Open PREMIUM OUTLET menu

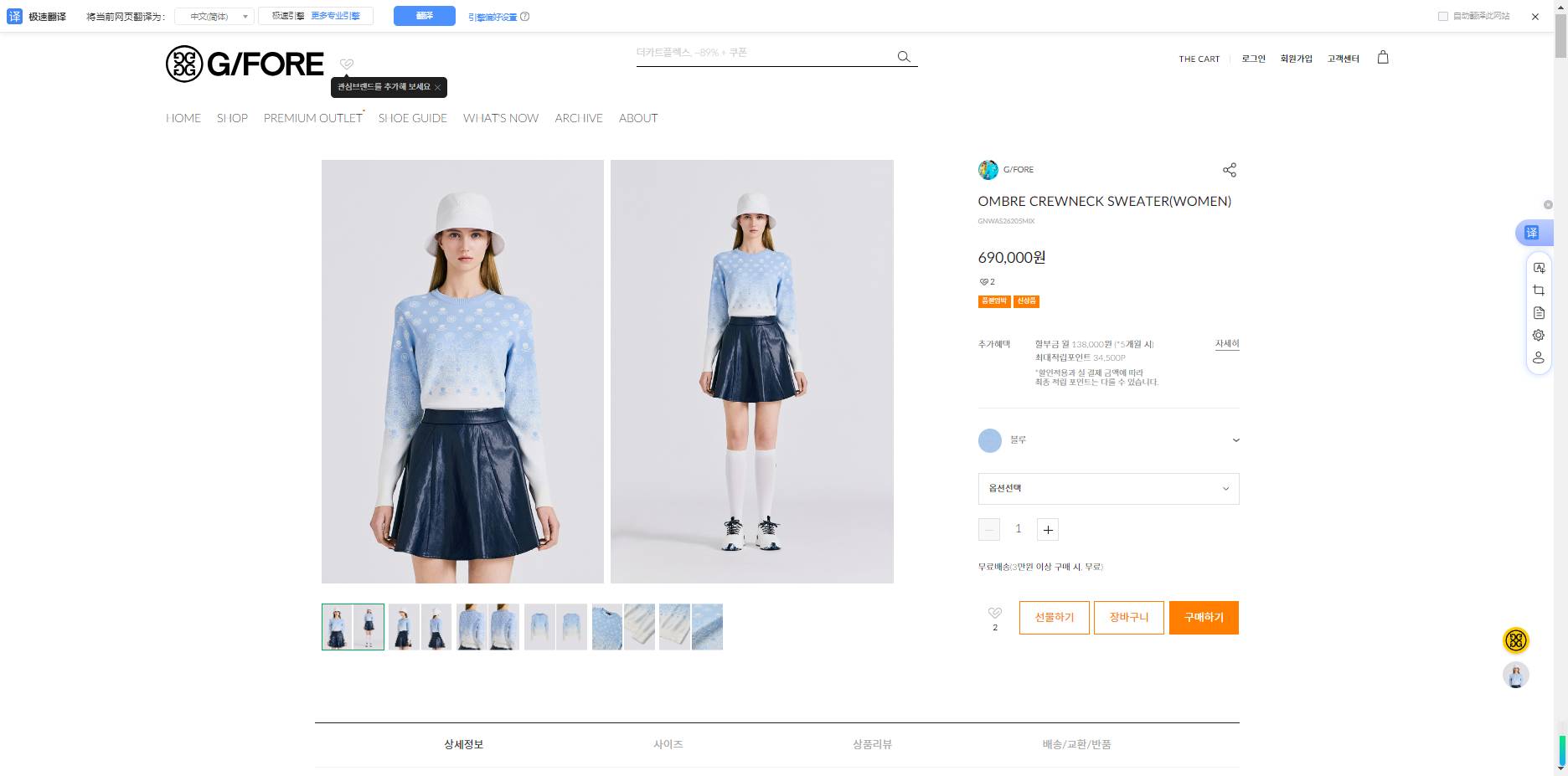[x=313, y=118]
